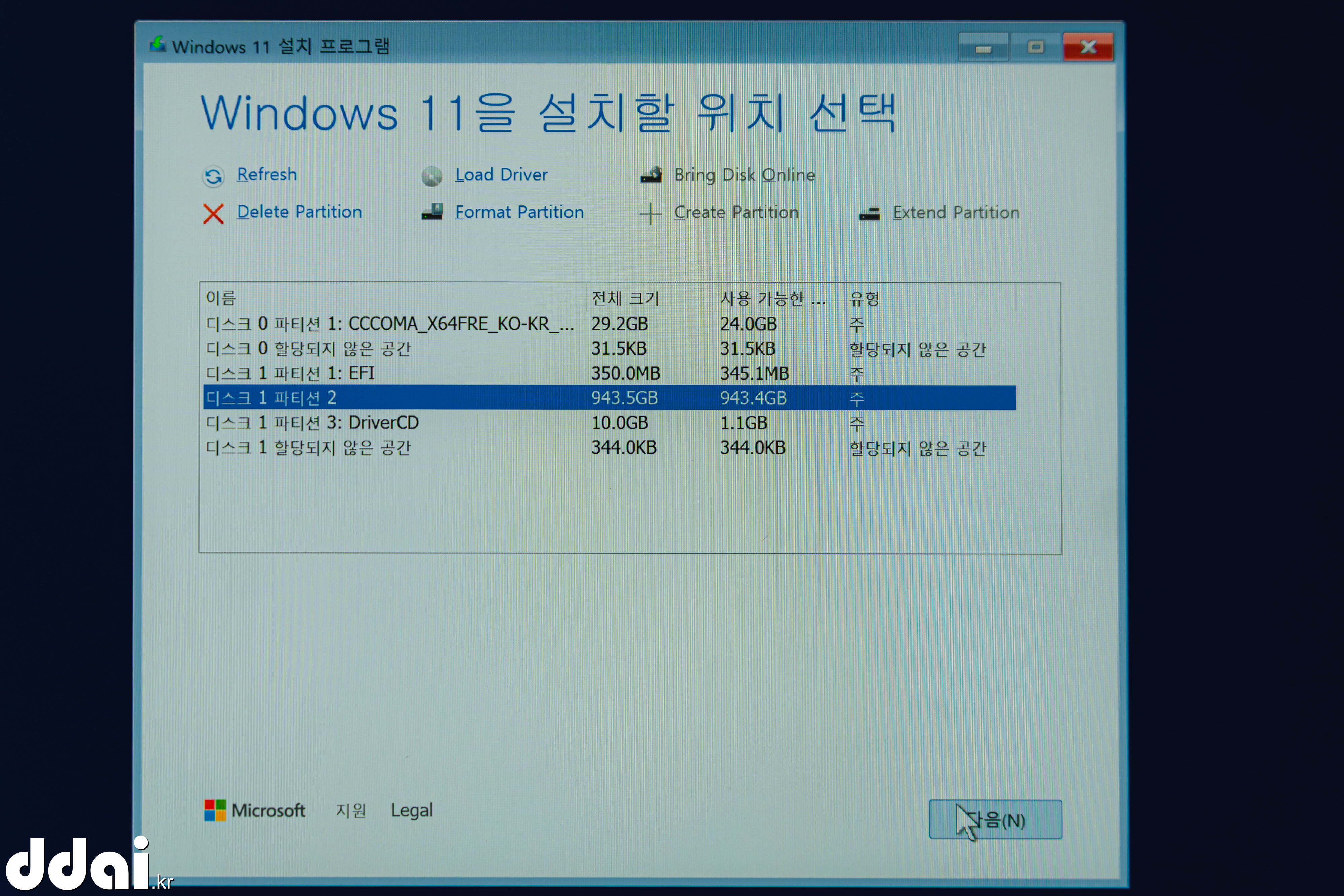
Task: Choose the Delete Partition link
Action: point(299,212)
